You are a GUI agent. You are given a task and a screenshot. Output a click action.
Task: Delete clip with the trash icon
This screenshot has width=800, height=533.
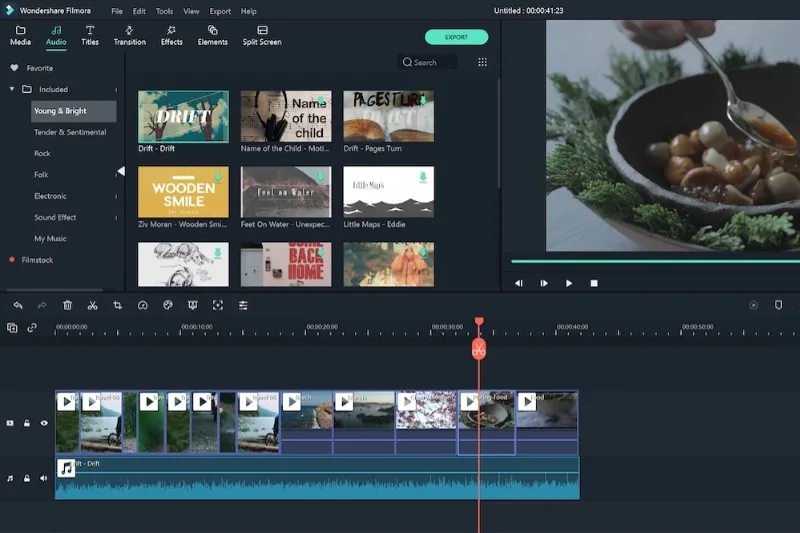click(x=67, y=305)
